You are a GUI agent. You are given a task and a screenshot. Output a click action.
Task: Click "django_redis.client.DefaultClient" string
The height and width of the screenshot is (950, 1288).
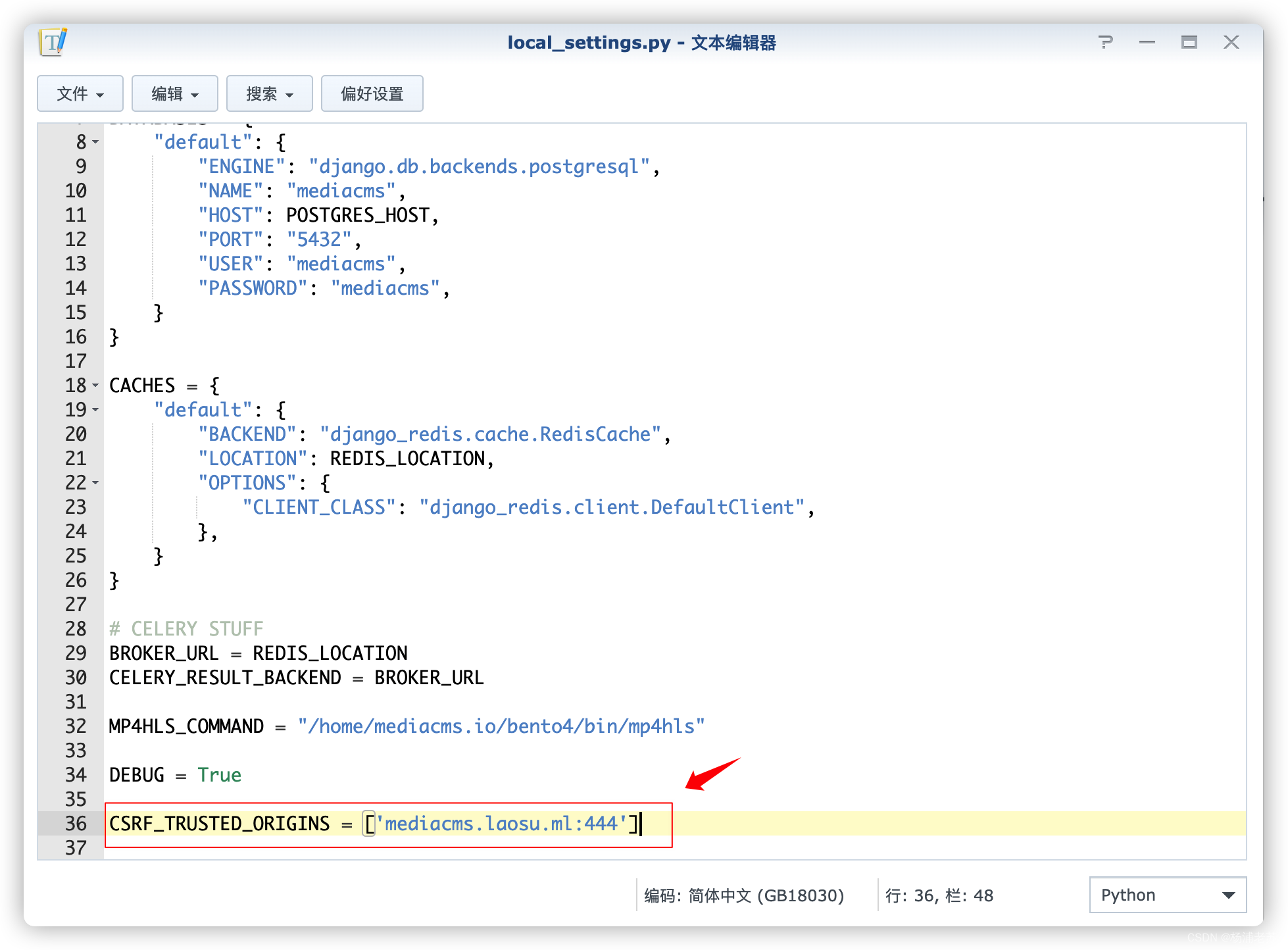pos(612,507)
